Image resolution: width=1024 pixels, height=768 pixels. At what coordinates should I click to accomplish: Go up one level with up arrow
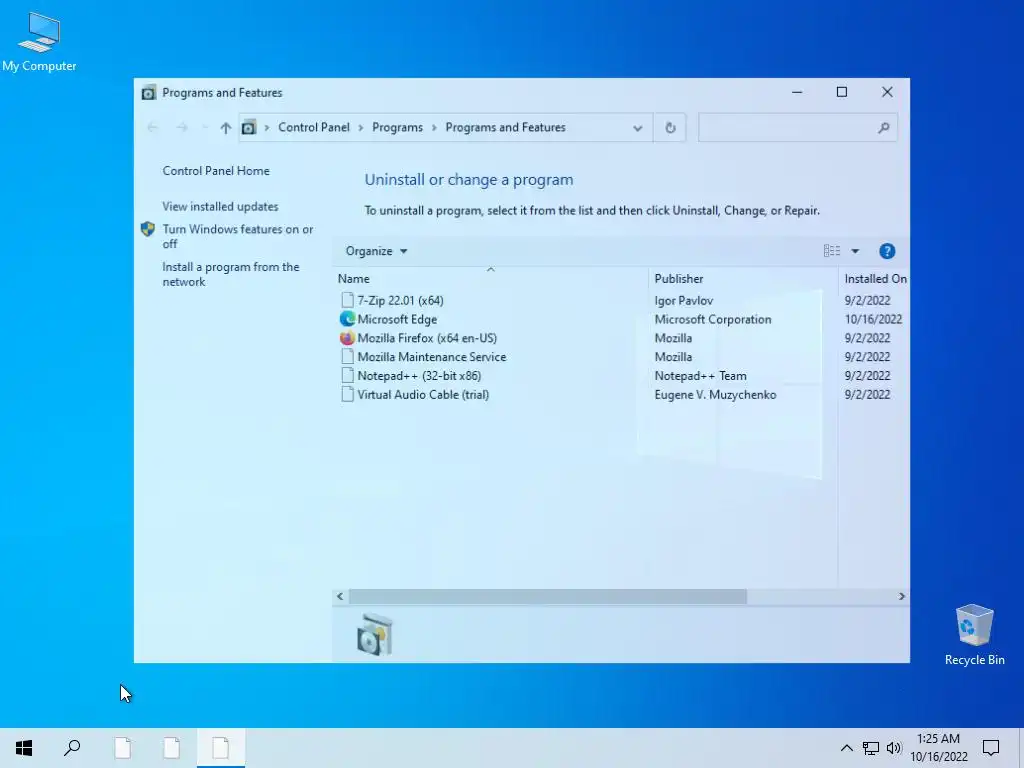[x=225, y=128]
